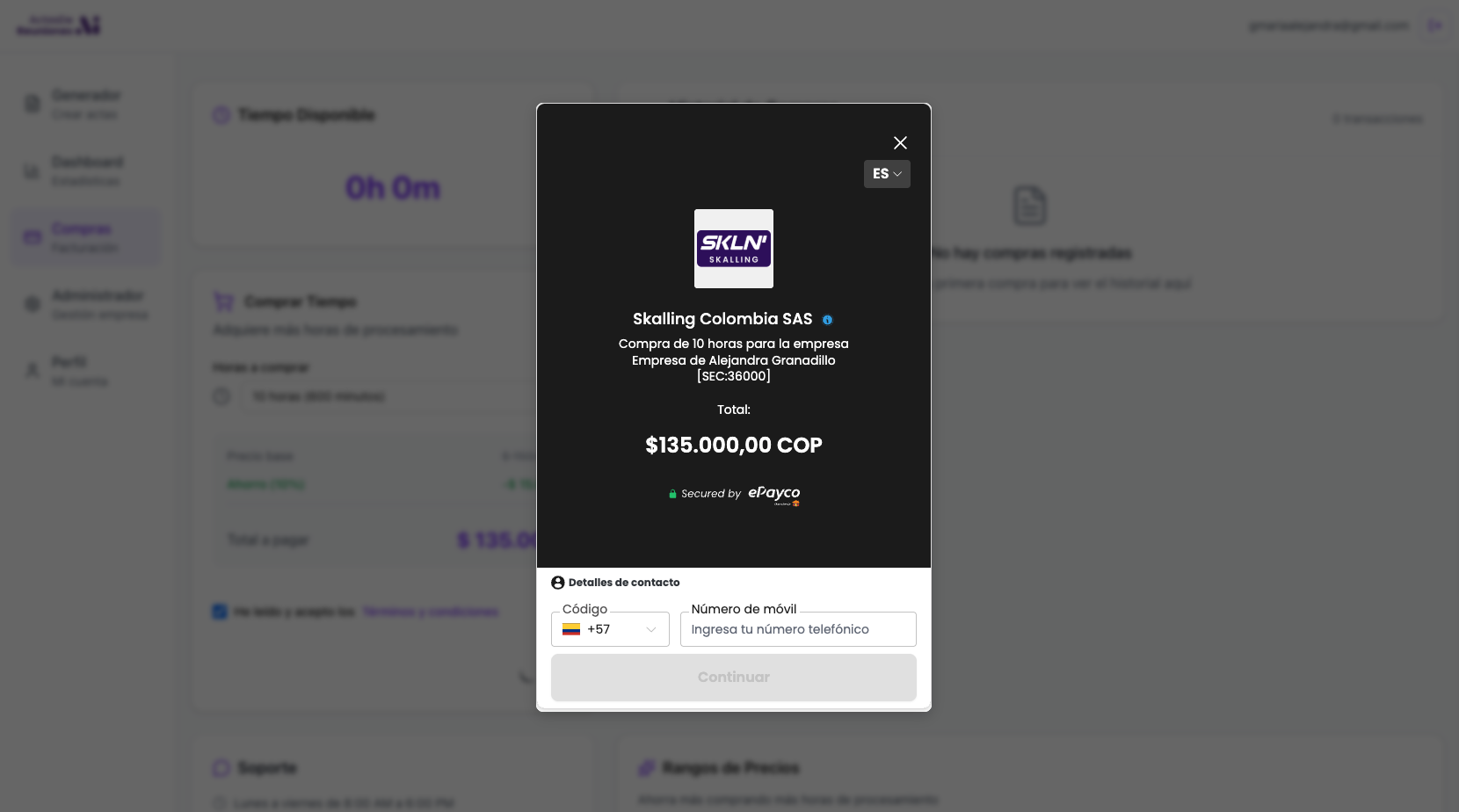Expand the +57 country code dropdown
This screenshot has height=812, width=1459.
coord(610,629)
